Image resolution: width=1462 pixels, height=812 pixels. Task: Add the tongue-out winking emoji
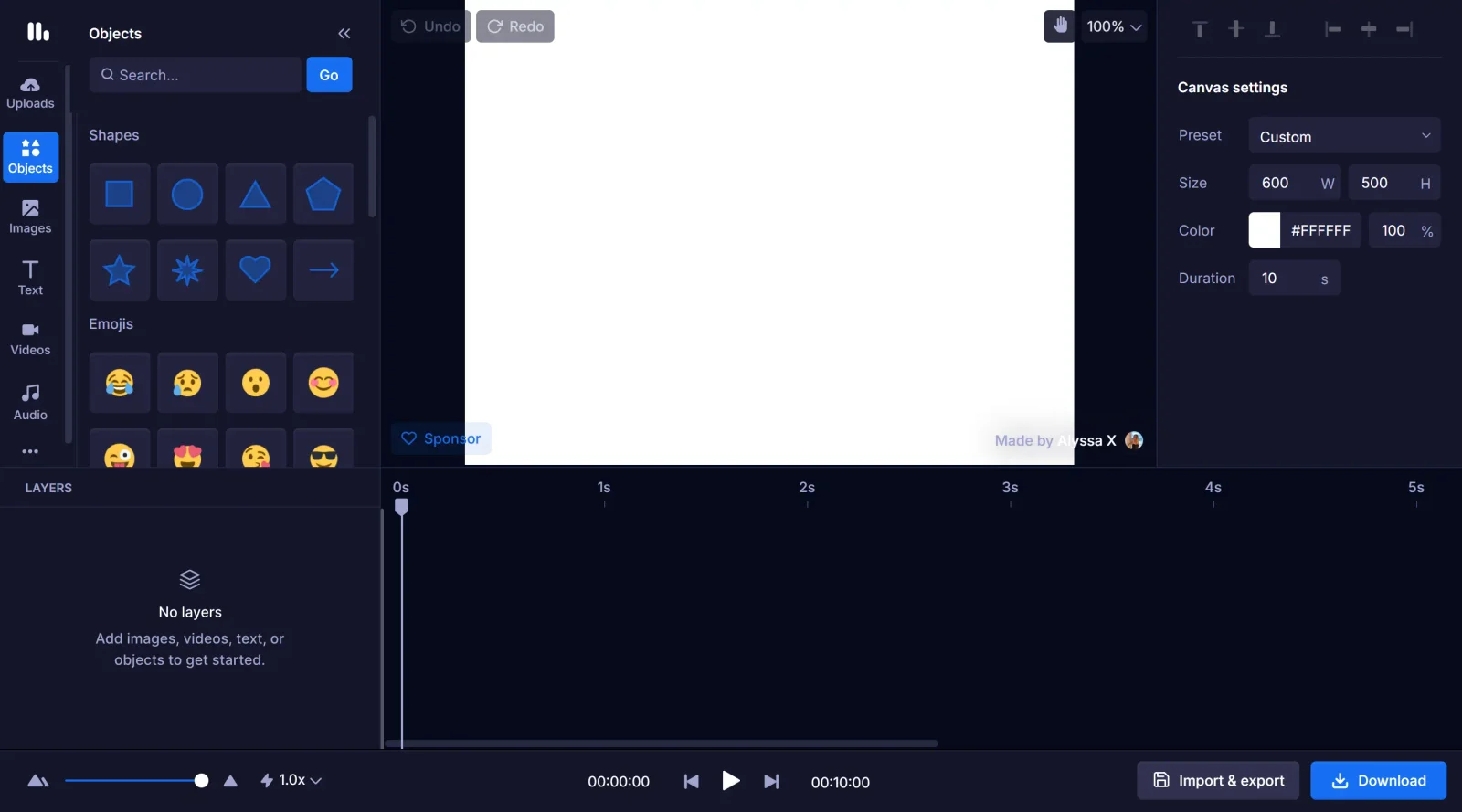click(x=120, y=449)
